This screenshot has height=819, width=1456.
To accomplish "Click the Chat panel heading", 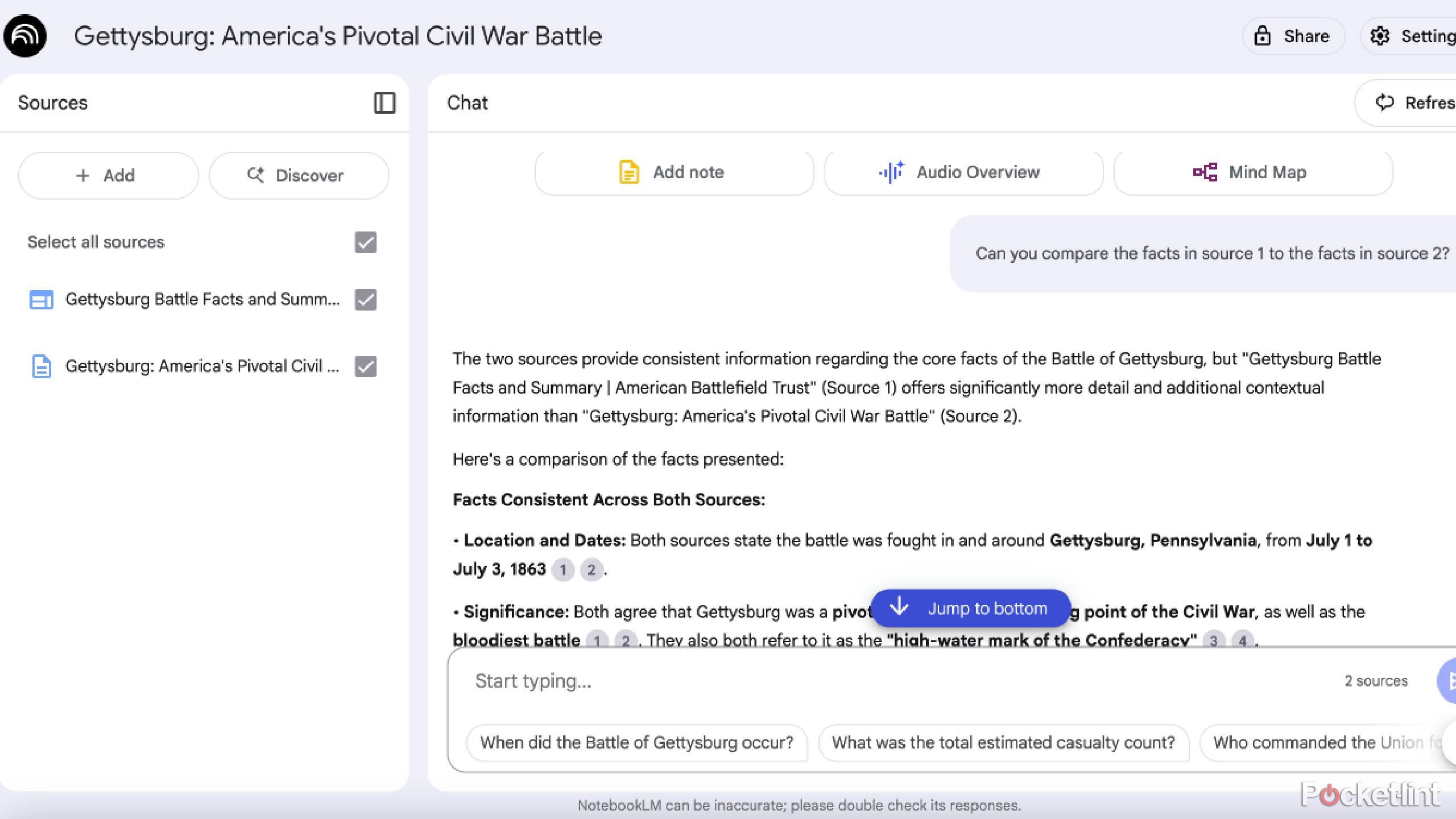I will (467, 103).
